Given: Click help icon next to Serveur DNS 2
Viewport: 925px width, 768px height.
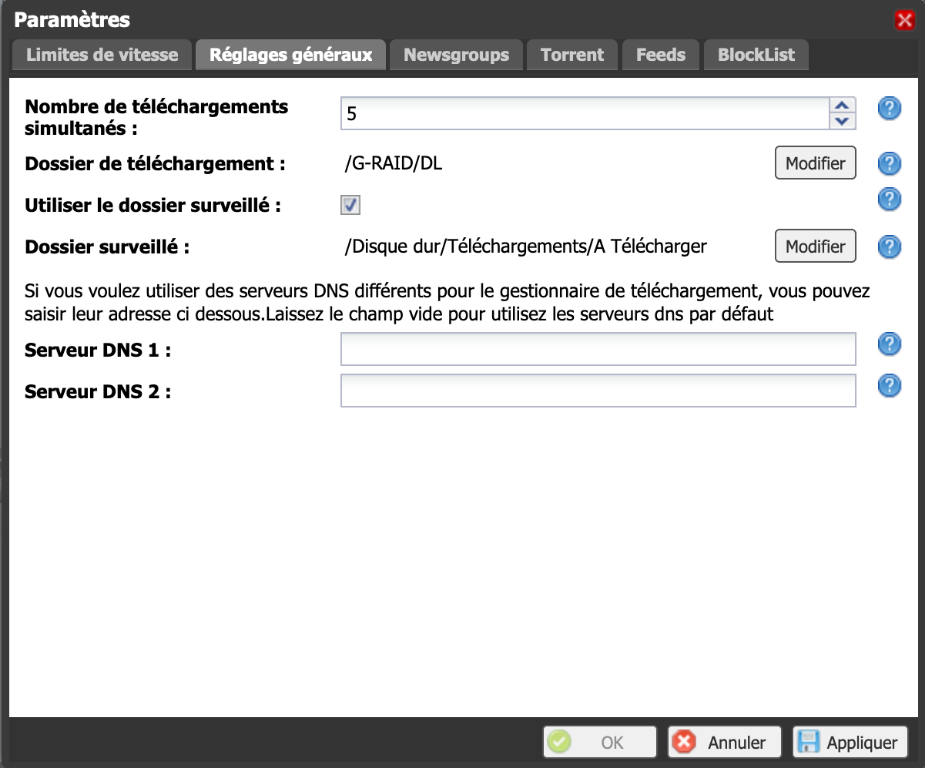Looking at the screenshot, I should [889, 386].
